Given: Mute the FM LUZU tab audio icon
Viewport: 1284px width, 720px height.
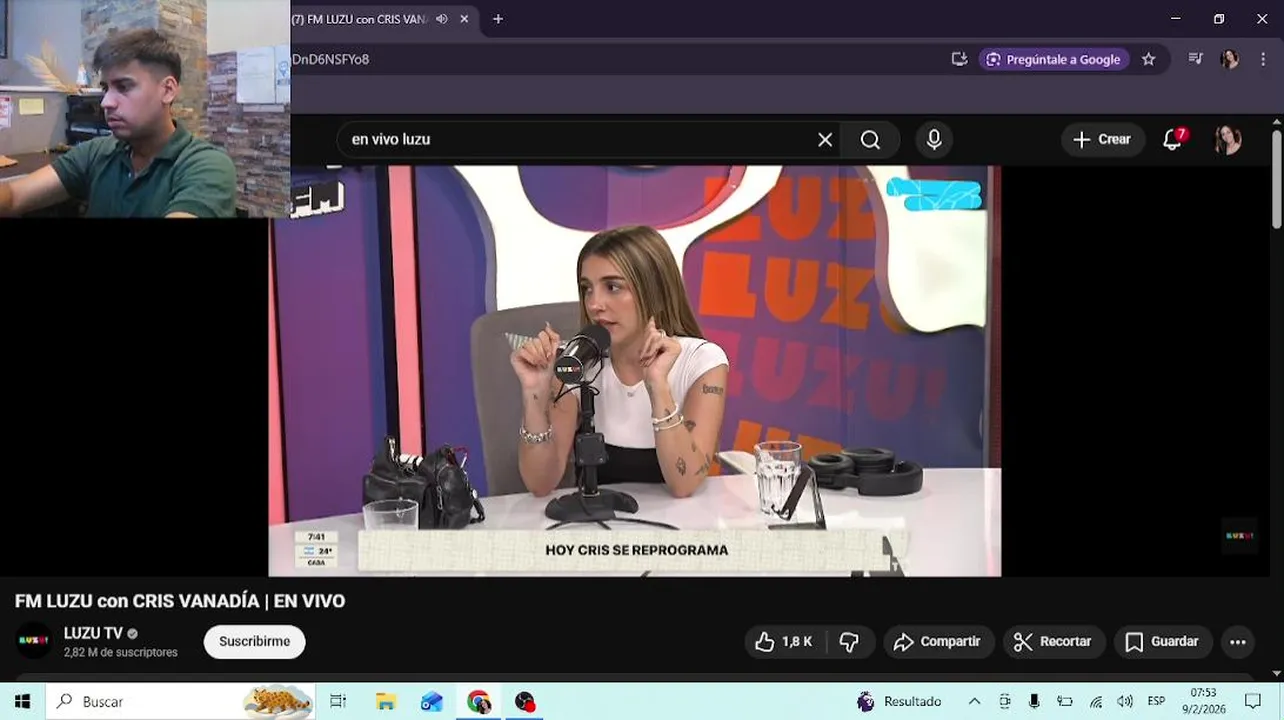Looking at the screenshot, I should point(442,19).
